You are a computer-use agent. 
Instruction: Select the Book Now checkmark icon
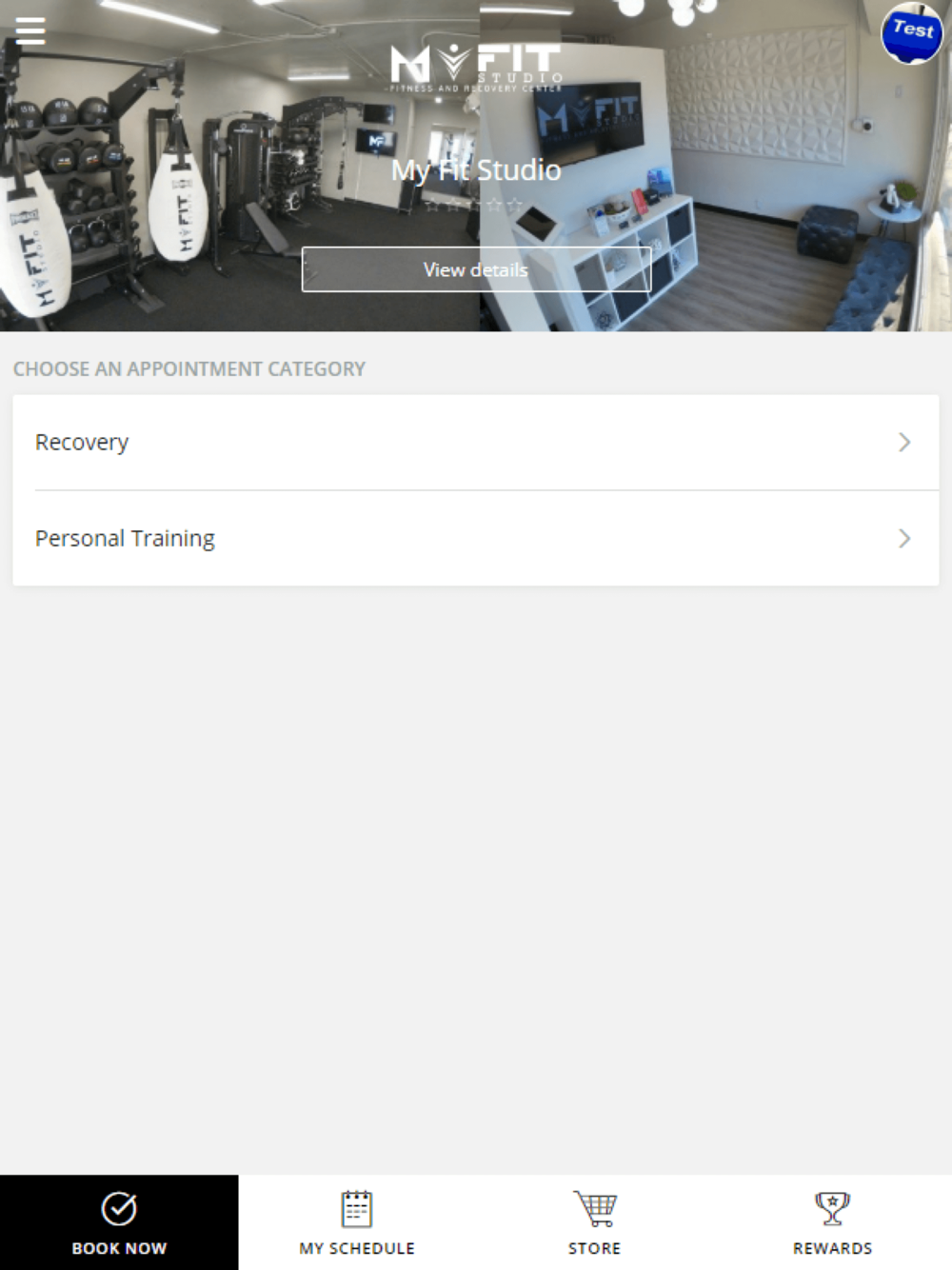pos(119,1209)
